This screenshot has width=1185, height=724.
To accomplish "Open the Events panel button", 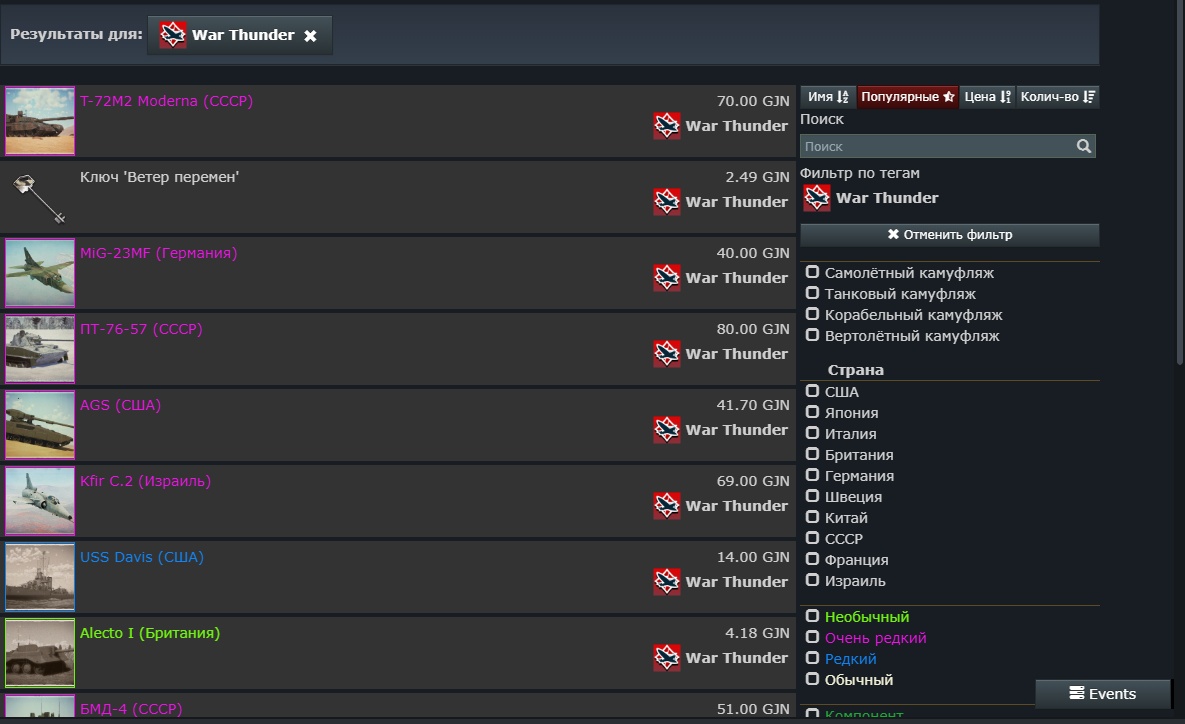I will (x=1103, y=694).
